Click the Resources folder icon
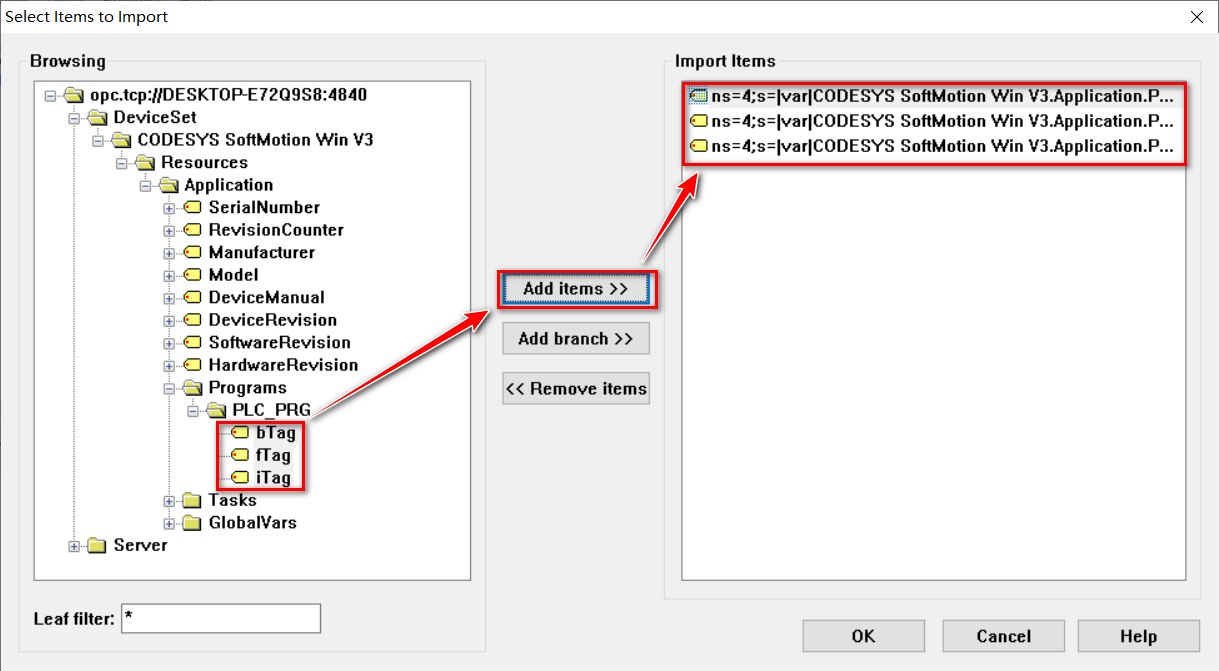Image resolution: width=1219 pixels, height=671 pixels. (146, 163)
